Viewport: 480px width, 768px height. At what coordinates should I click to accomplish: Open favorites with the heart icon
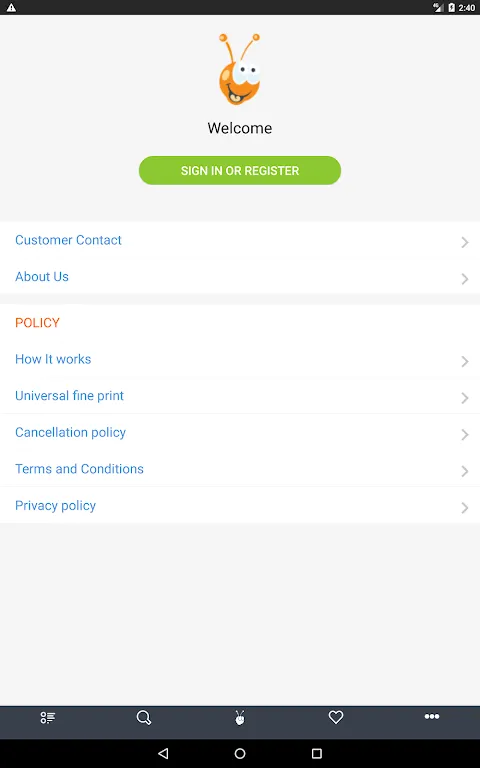click(336, 718)
